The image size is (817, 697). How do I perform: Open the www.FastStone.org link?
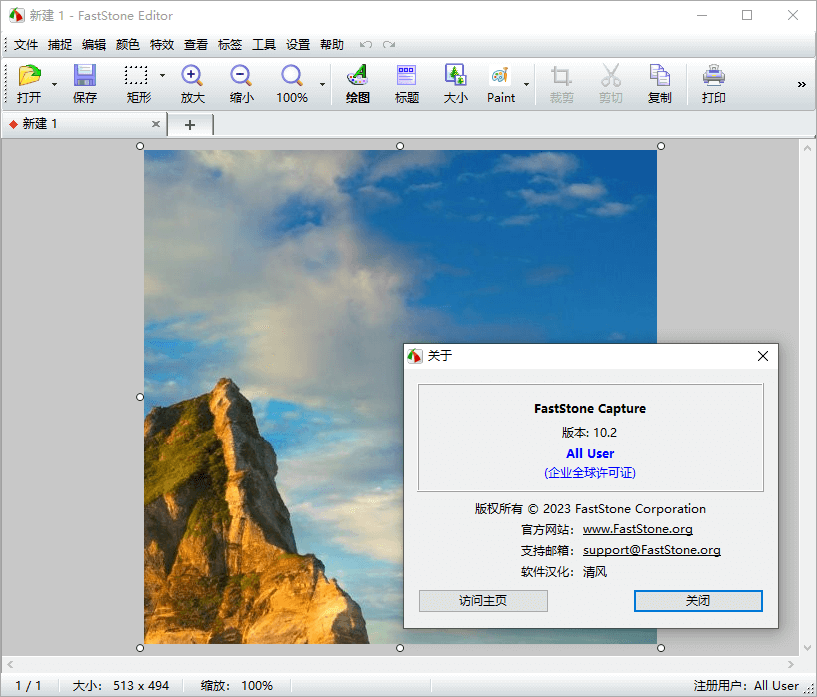637,529
